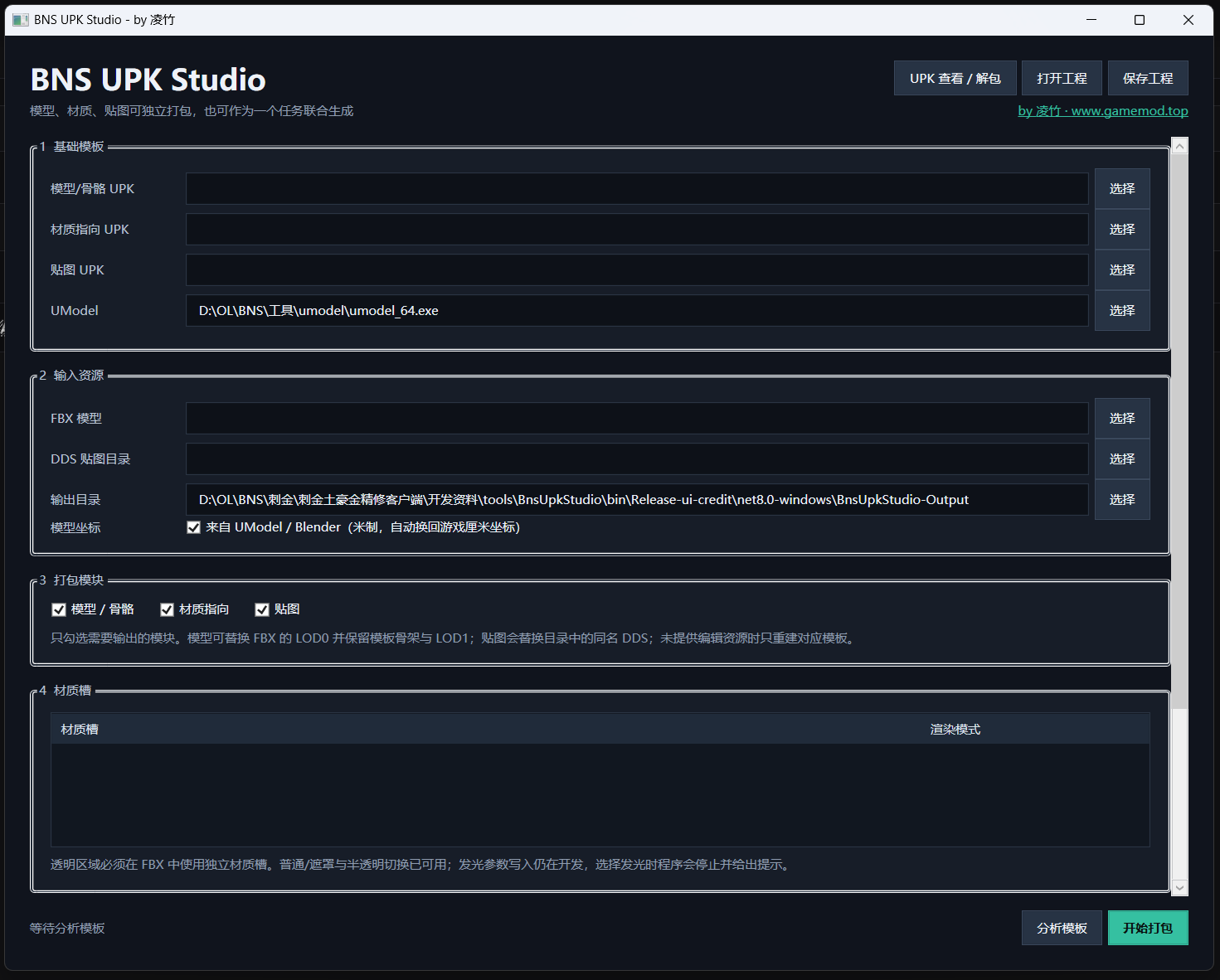This screenshot has height=980, width=1220.
Task: Toggle 来自 UModel / Blender coordinates checkbox
Action: [x=193, y=527]
